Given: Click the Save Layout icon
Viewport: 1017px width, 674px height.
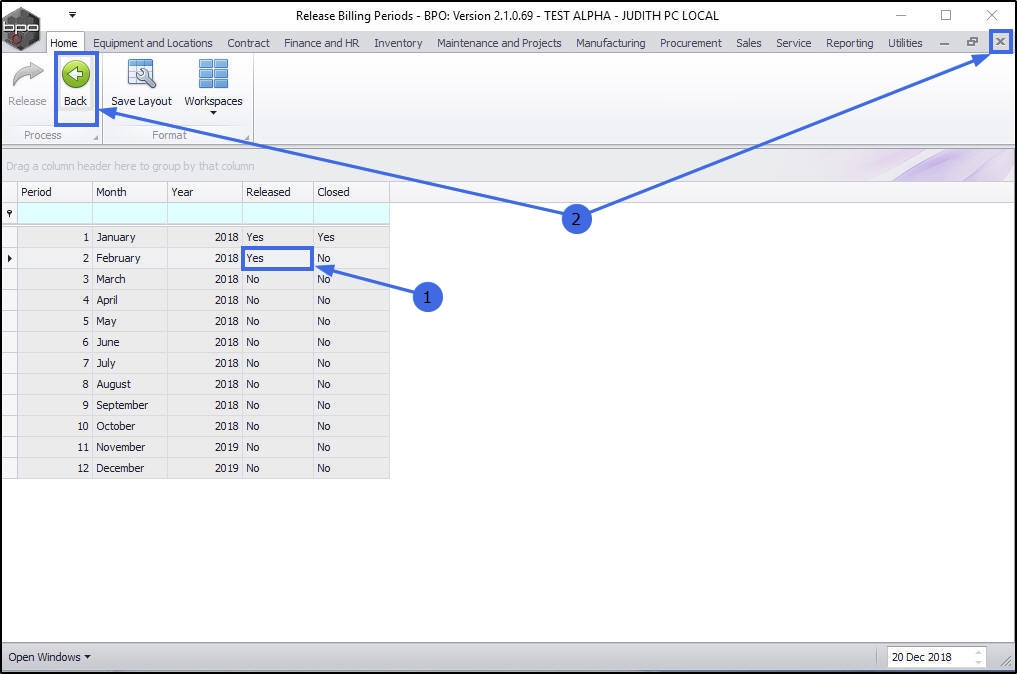Looking at the screenshot, I should pyautogui.click(x=141, y=74).
